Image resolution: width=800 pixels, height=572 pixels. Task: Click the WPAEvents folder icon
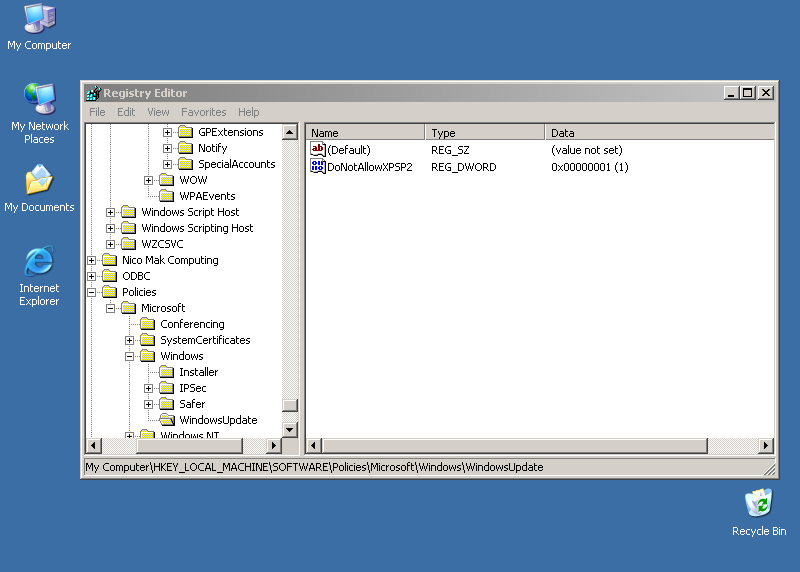coord(166,196)
